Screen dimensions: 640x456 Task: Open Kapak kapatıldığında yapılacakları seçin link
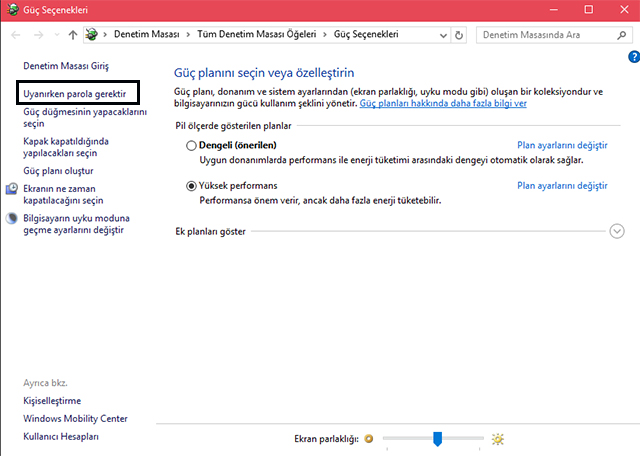click(x=66, y=147)
